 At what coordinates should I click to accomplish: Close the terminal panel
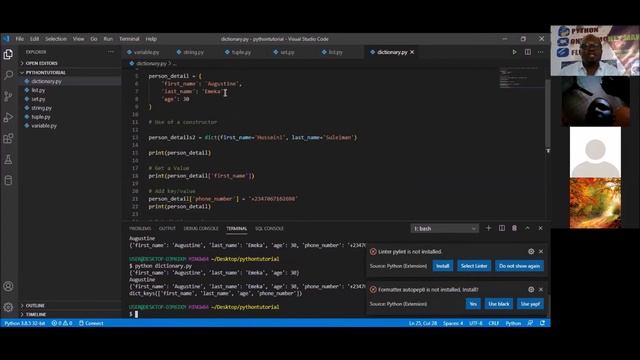540,228
